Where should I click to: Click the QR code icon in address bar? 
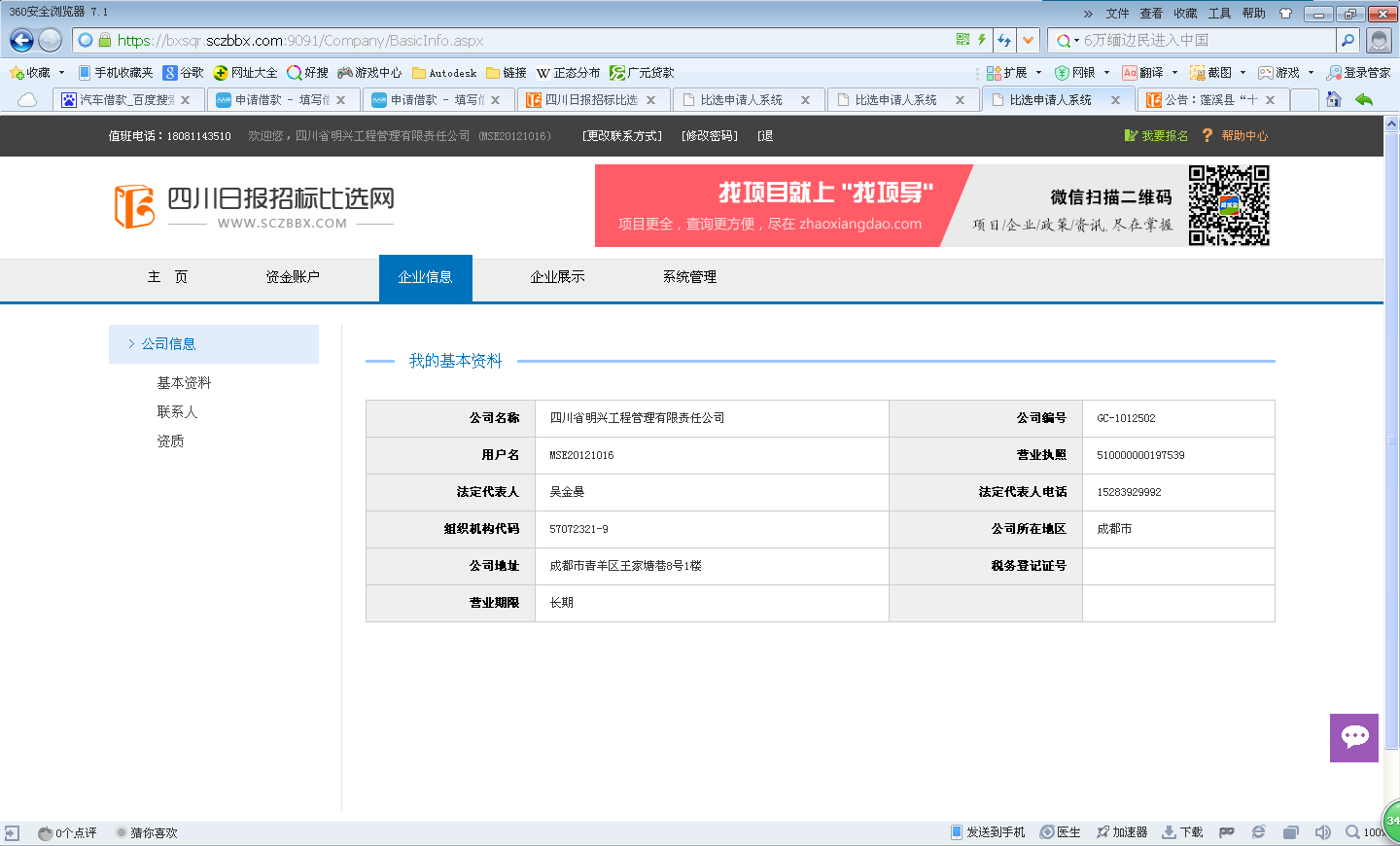(x=962, y=40)
